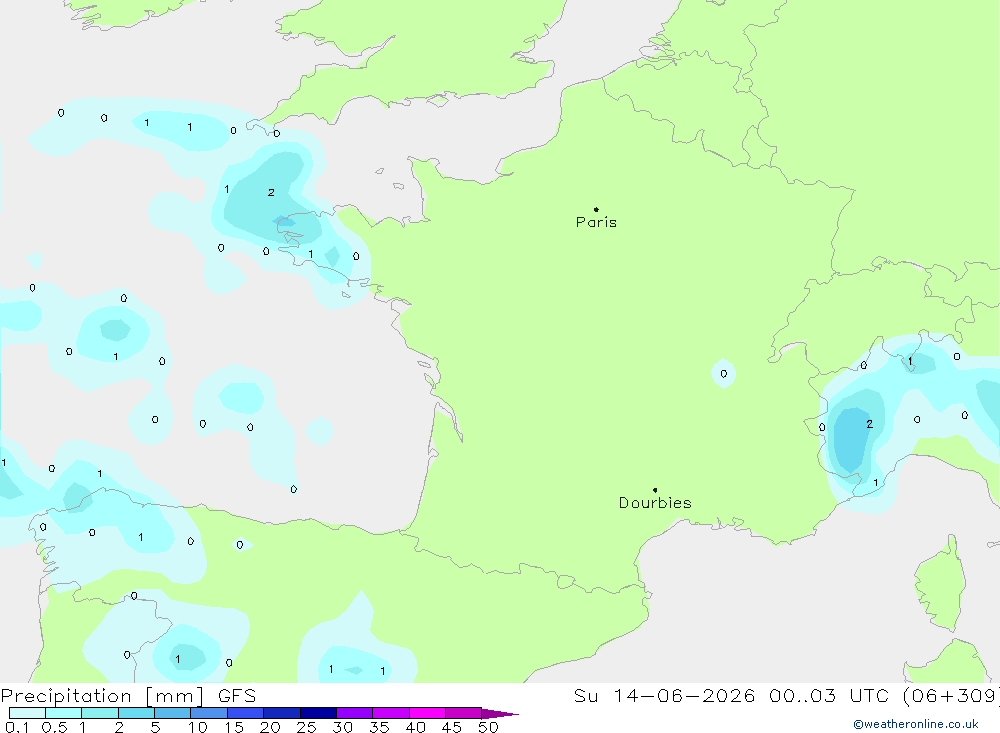The width and height of the screenshot is (1000, 733).
Task: Click the '00..03 UTC' time range text
Action: pyautogui.click(x=829, y=695)
